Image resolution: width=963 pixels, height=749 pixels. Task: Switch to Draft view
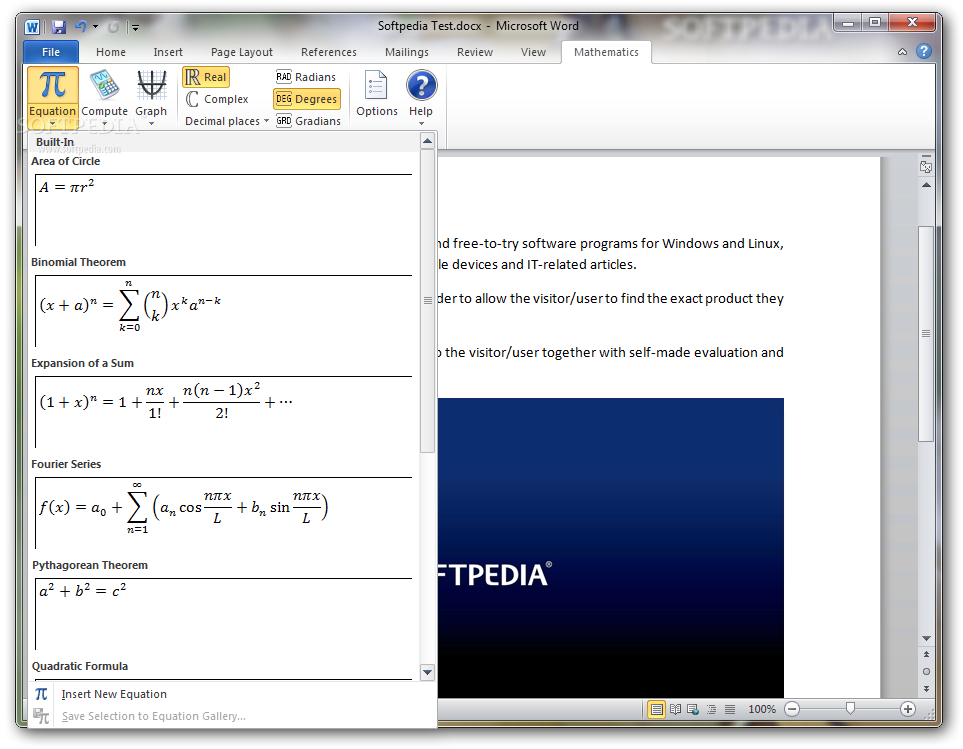coord(730,710)
